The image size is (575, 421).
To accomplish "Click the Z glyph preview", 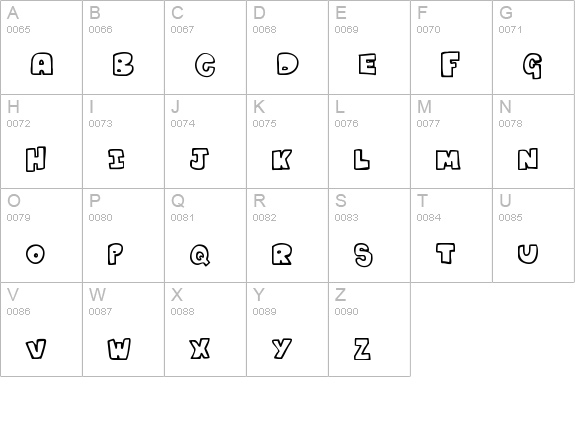I will click(362, 349).
